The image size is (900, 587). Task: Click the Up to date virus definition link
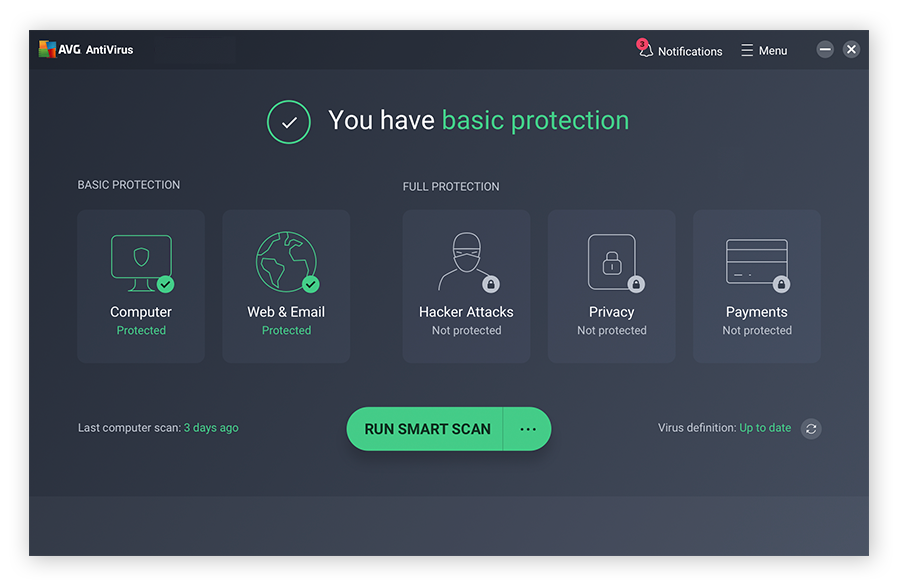click(764, 427)
